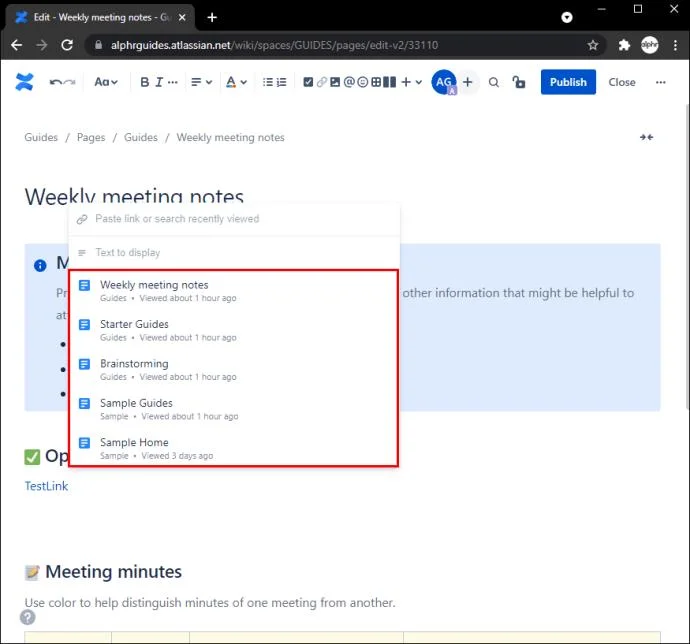Image resolution: width=690 pixels, height=644 pixels.
Task: Open the text color picker
Action: pos(235,82)
